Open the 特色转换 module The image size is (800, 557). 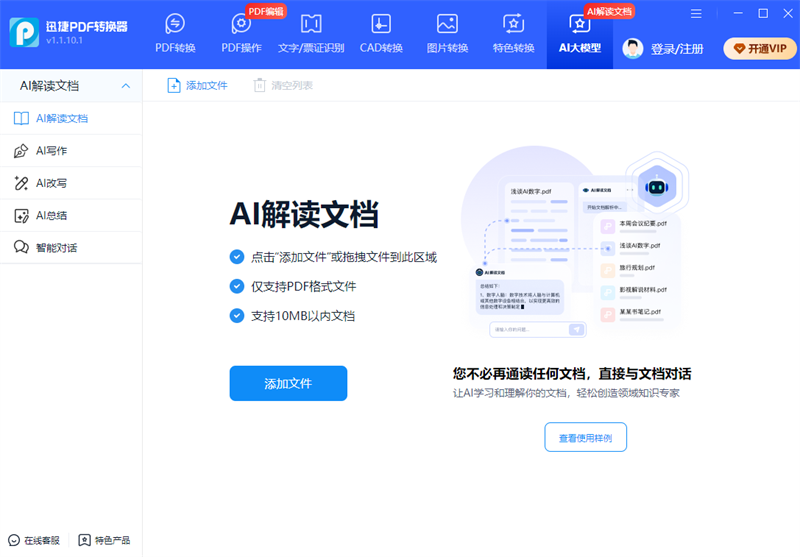513,34
